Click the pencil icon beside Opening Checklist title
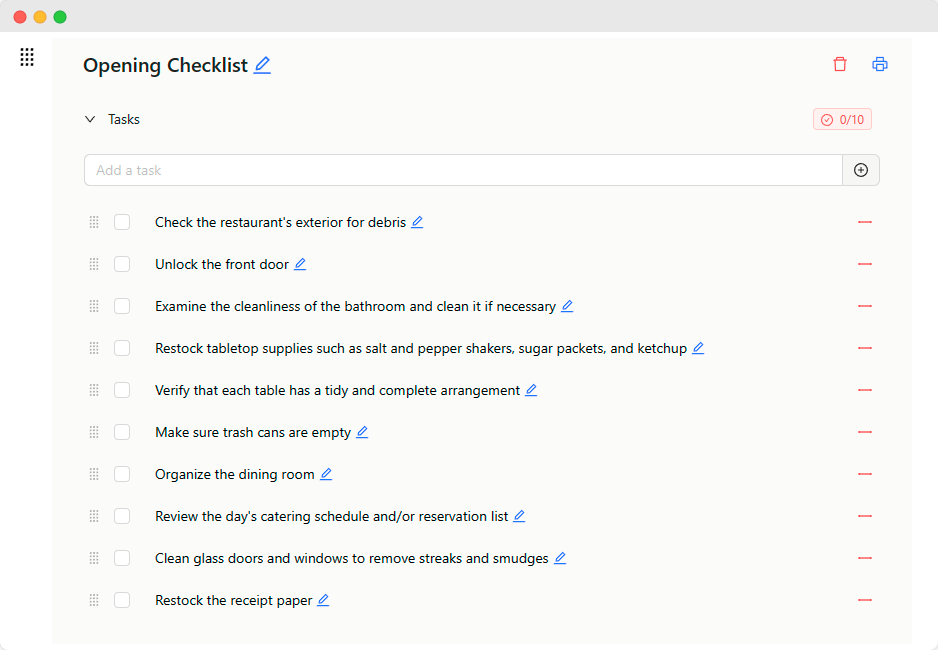 (x=262, y=65)
